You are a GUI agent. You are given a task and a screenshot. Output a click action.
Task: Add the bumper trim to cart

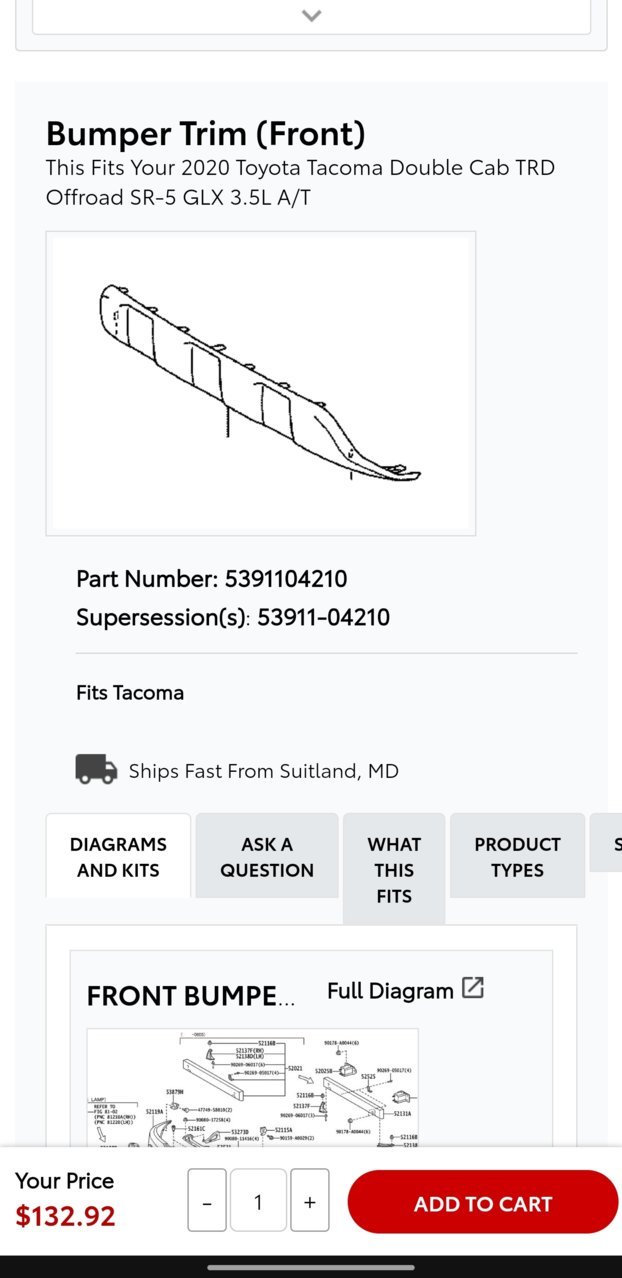[483, 1202]
